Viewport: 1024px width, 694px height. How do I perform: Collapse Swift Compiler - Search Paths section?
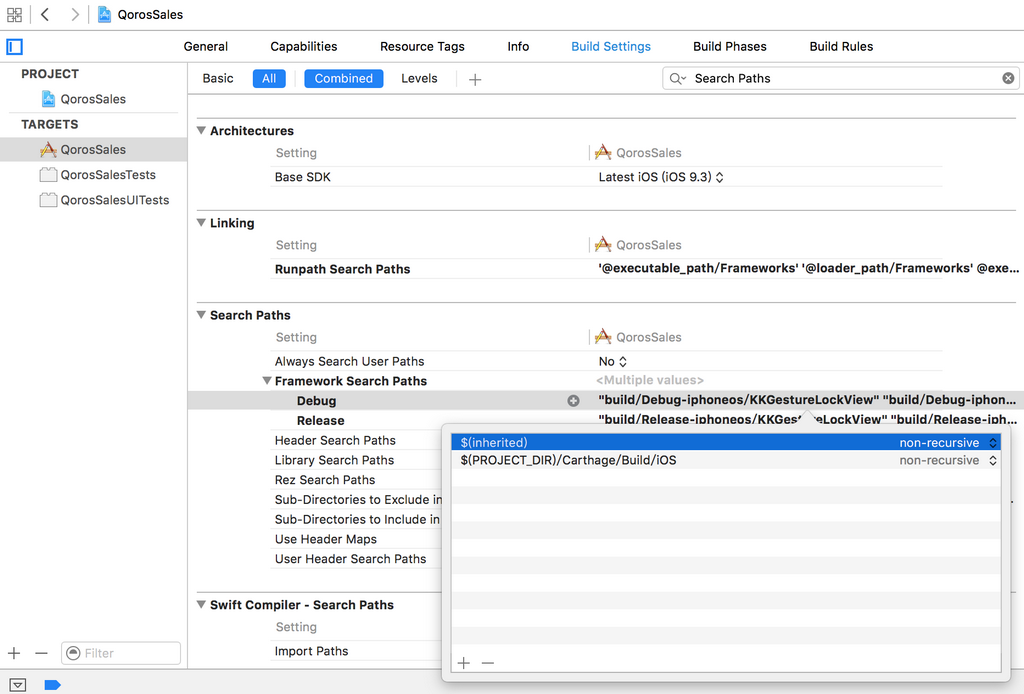click(x=201, y=605)
